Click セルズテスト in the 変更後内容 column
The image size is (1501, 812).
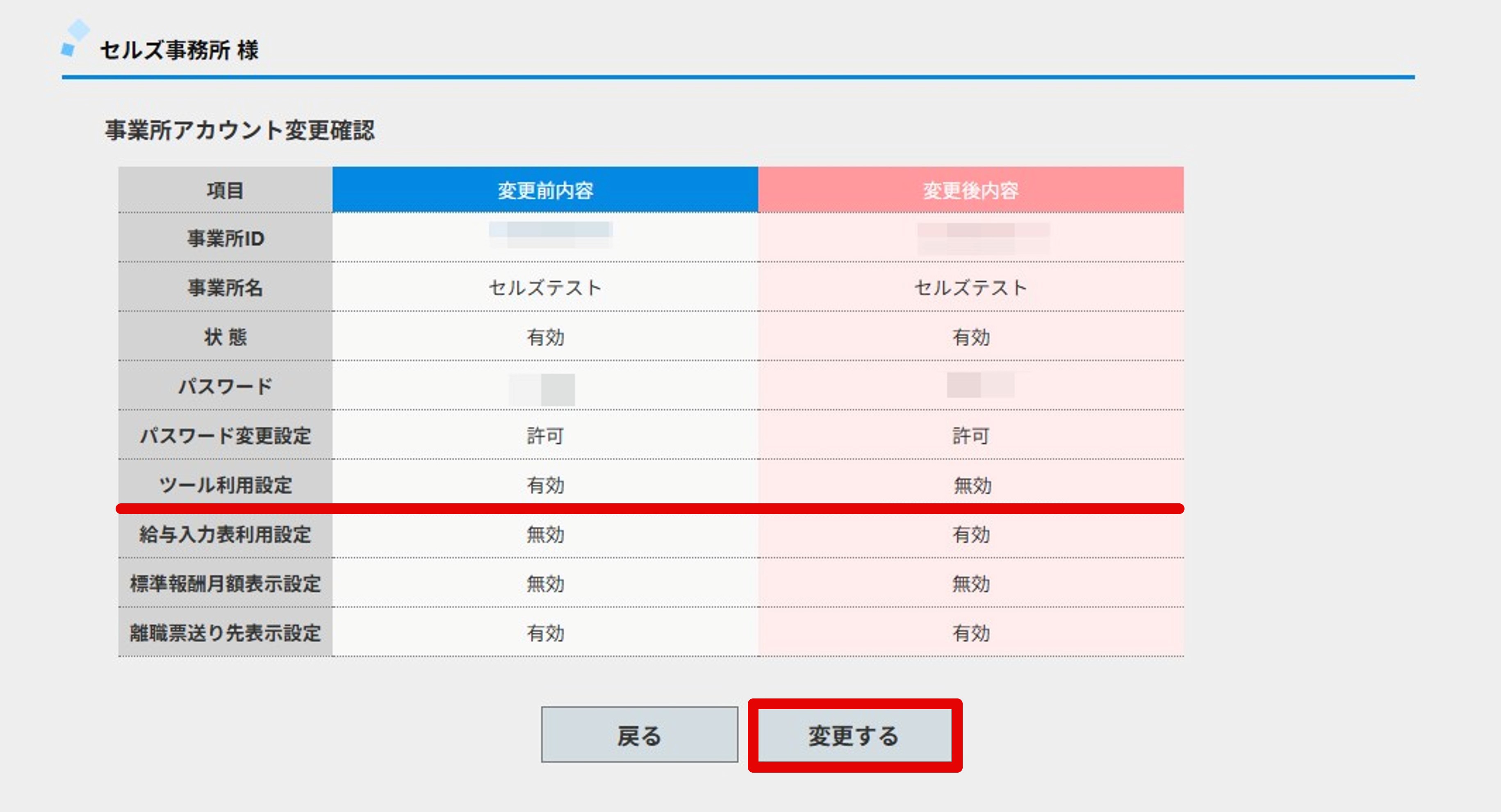(x=971, y=288)
